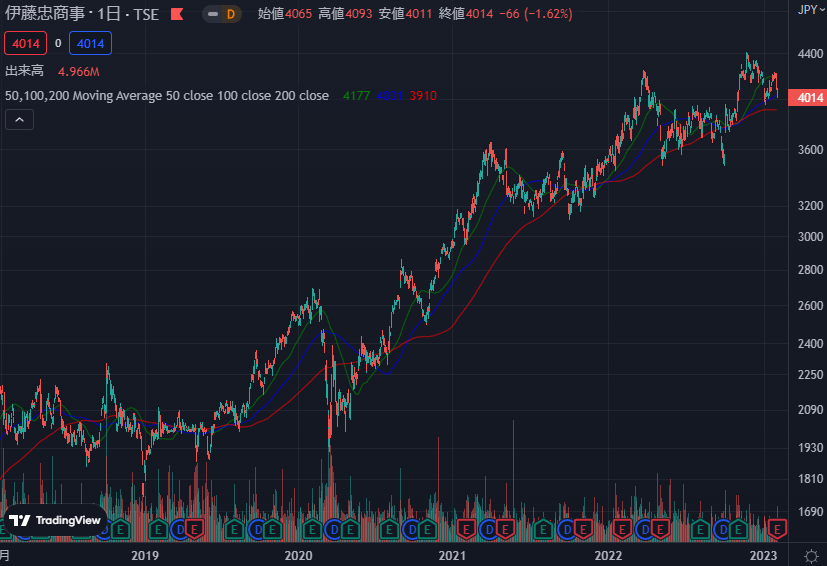Click the 始値4065 open value
Image resolution: width=827 pixels, height=566 pixels.
click(x=285, y=14)
